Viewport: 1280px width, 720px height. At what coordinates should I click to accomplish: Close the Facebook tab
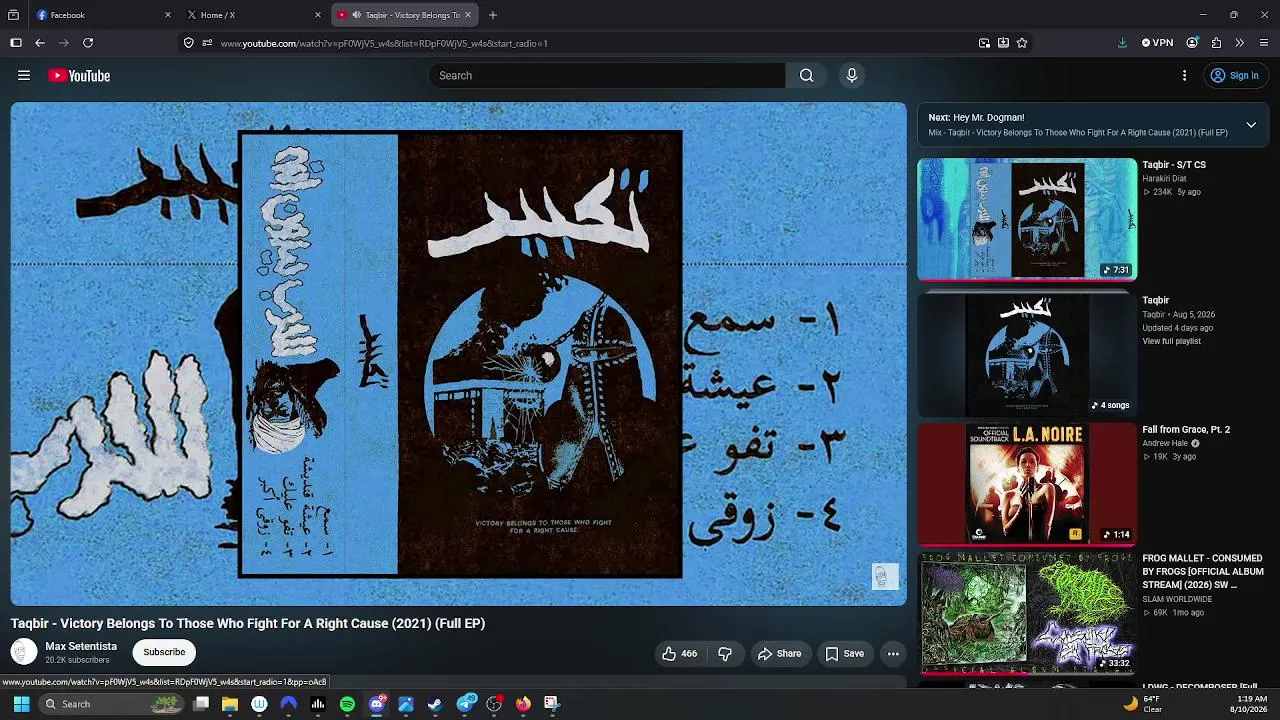(x=168, y=15)
